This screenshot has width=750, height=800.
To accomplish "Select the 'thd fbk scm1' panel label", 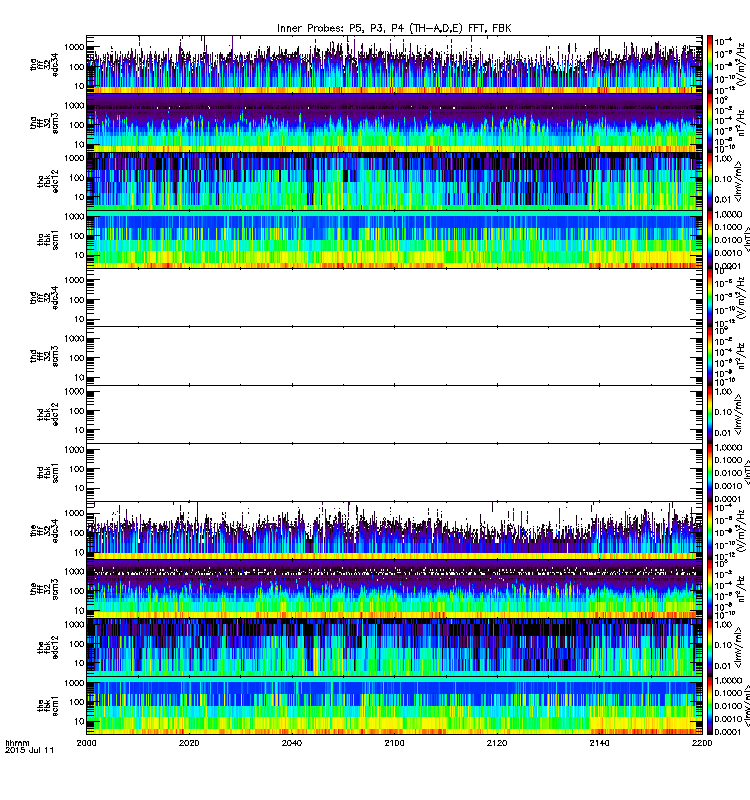I will [48, 472].
